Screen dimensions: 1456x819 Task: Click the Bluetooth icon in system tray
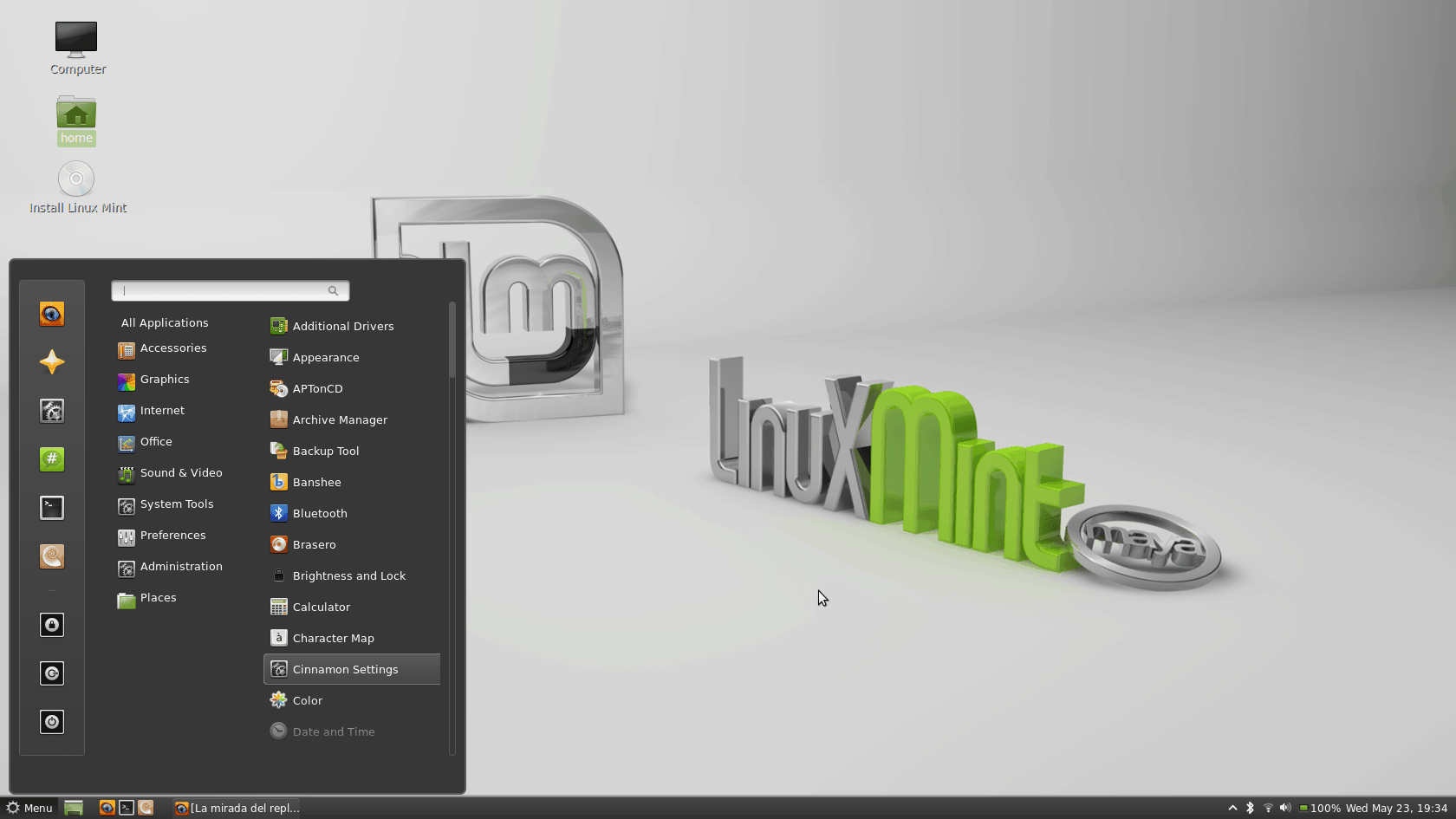[x=1250, y=808]
